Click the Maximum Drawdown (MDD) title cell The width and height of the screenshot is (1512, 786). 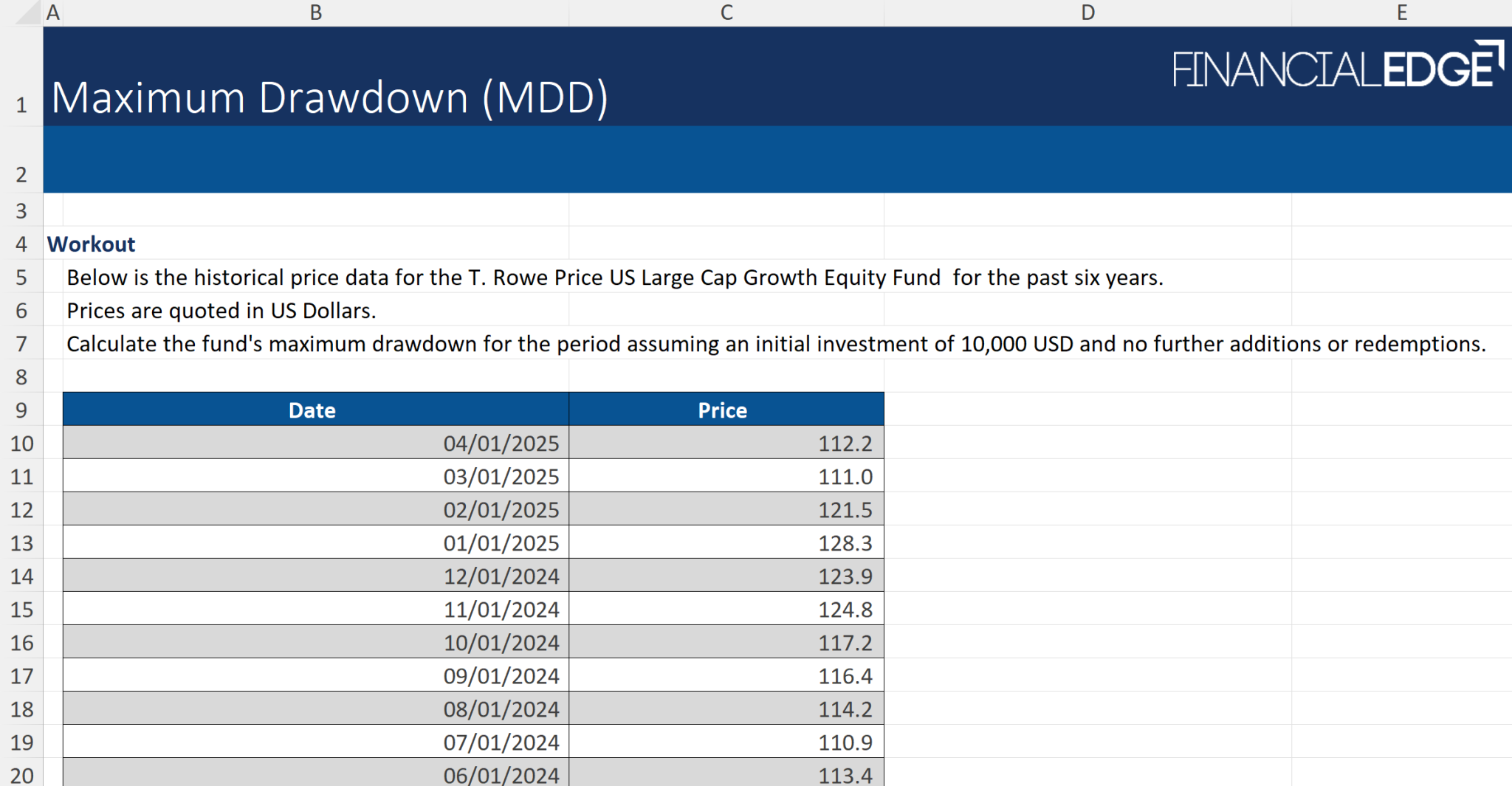pos(331,96)
